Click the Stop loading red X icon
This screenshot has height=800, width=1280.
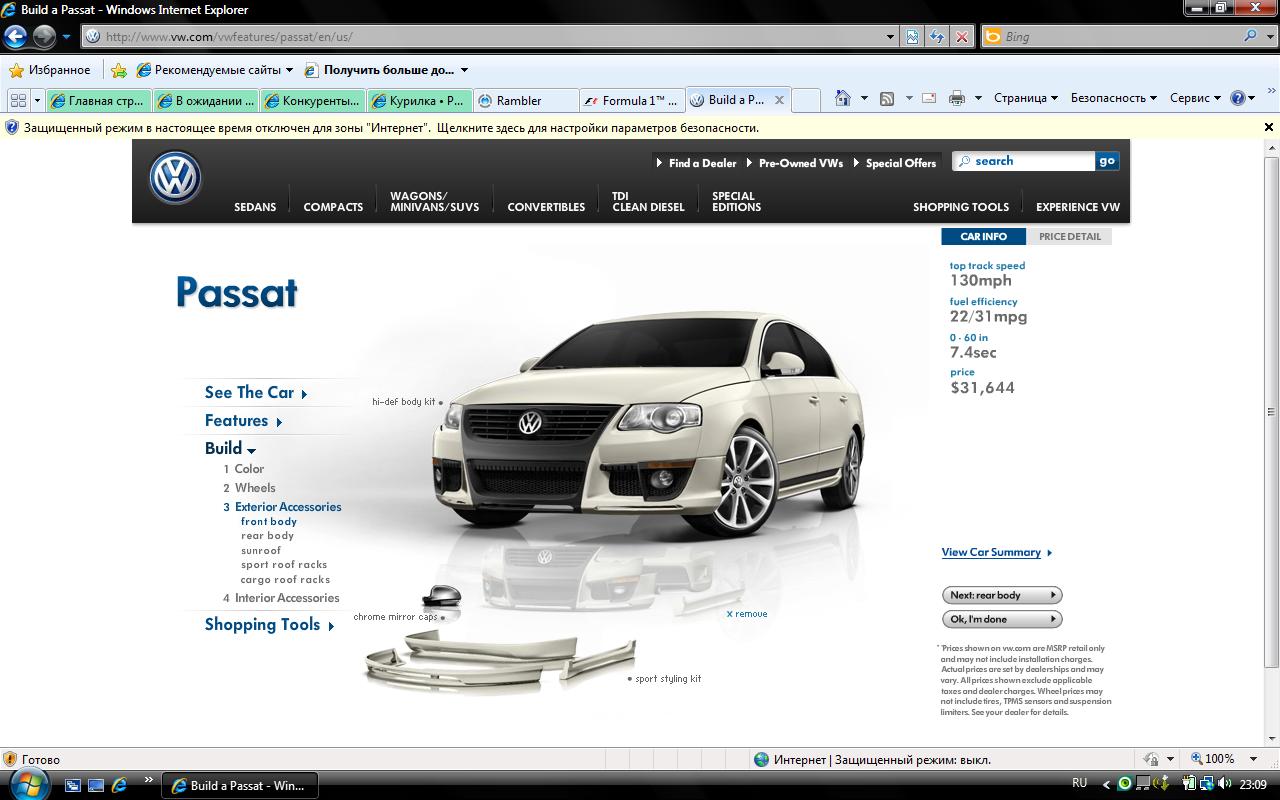coord(961,37)
